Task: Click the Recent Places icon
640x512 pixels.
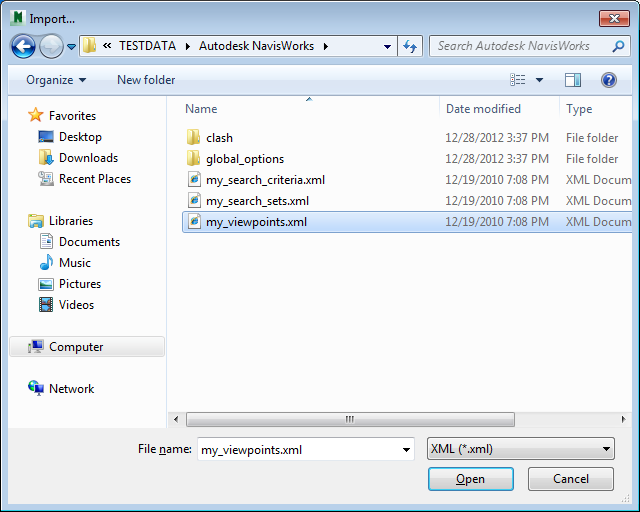Action: tap(46, 179)
